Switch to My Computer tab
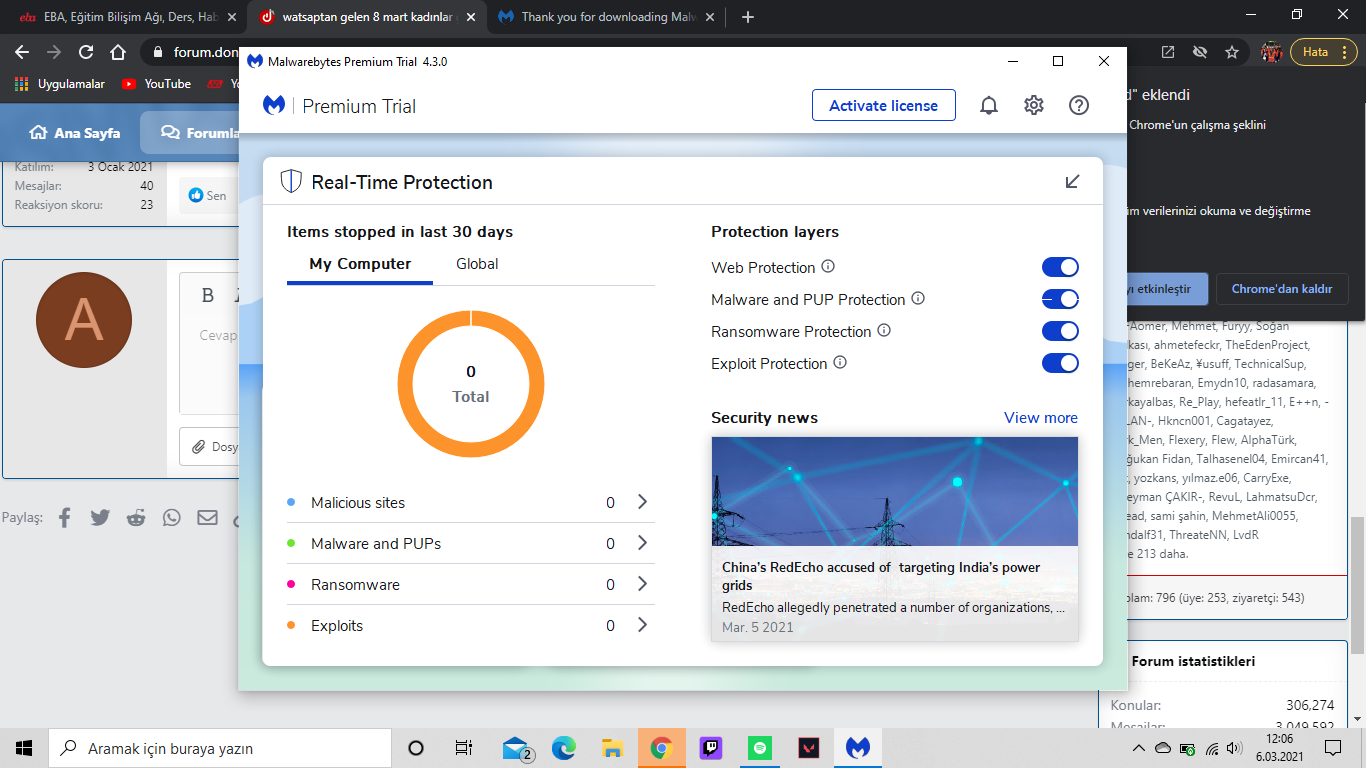This screenshot has width=1366, height=768. (x=360, y=264)
